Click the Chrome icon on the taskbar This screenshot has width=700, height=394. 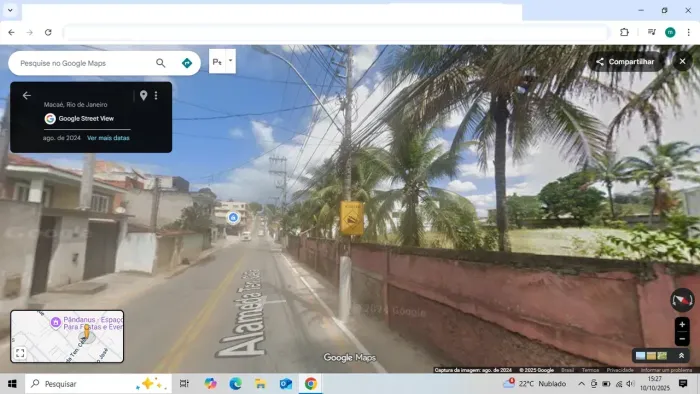tap(311, 384)
